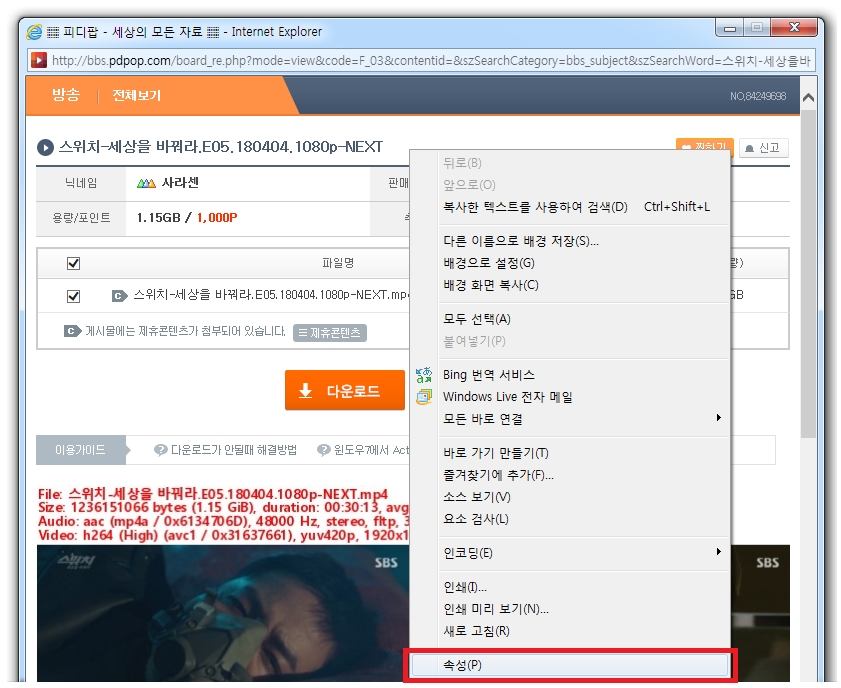Choose Windows Live 전자 메일 entry
This screenshot has height=688, width=841.
click(584, 397)
